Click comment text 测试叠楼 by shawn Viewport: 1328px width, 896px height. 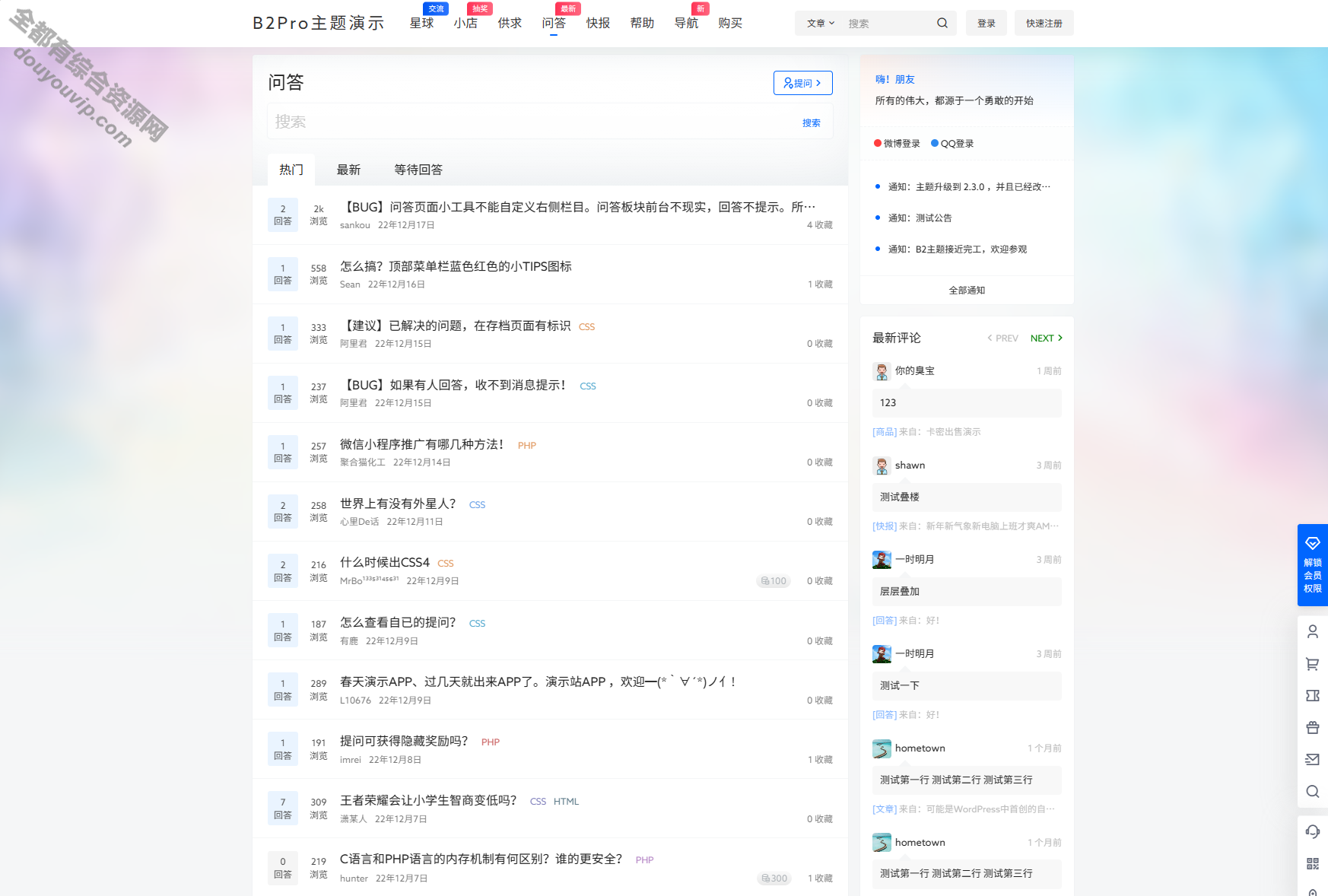pos(900,497)
